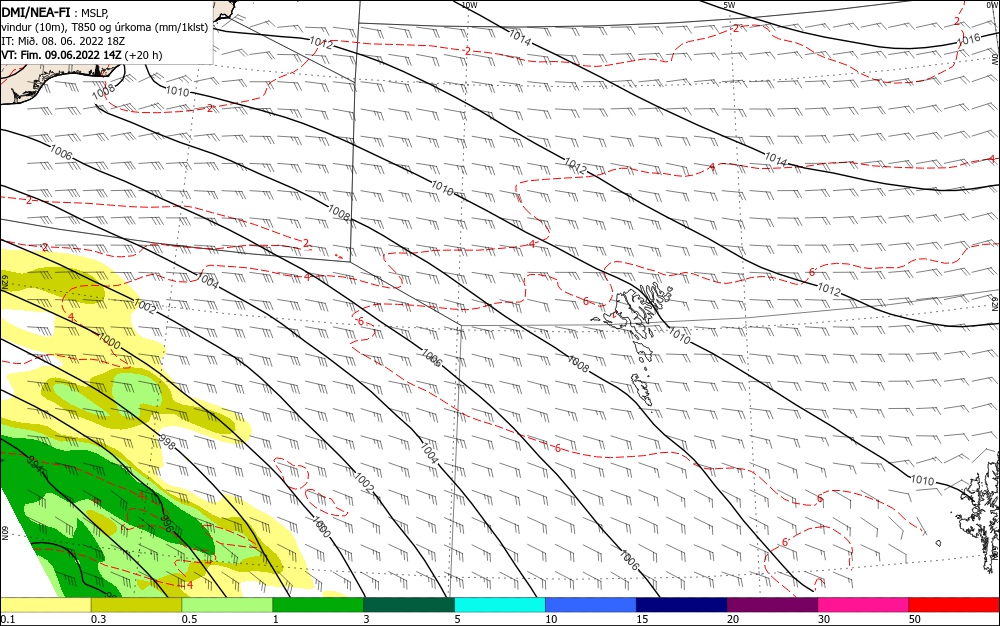
Task: Click the red 50+ legend swatch
Action: click(954, 605)
